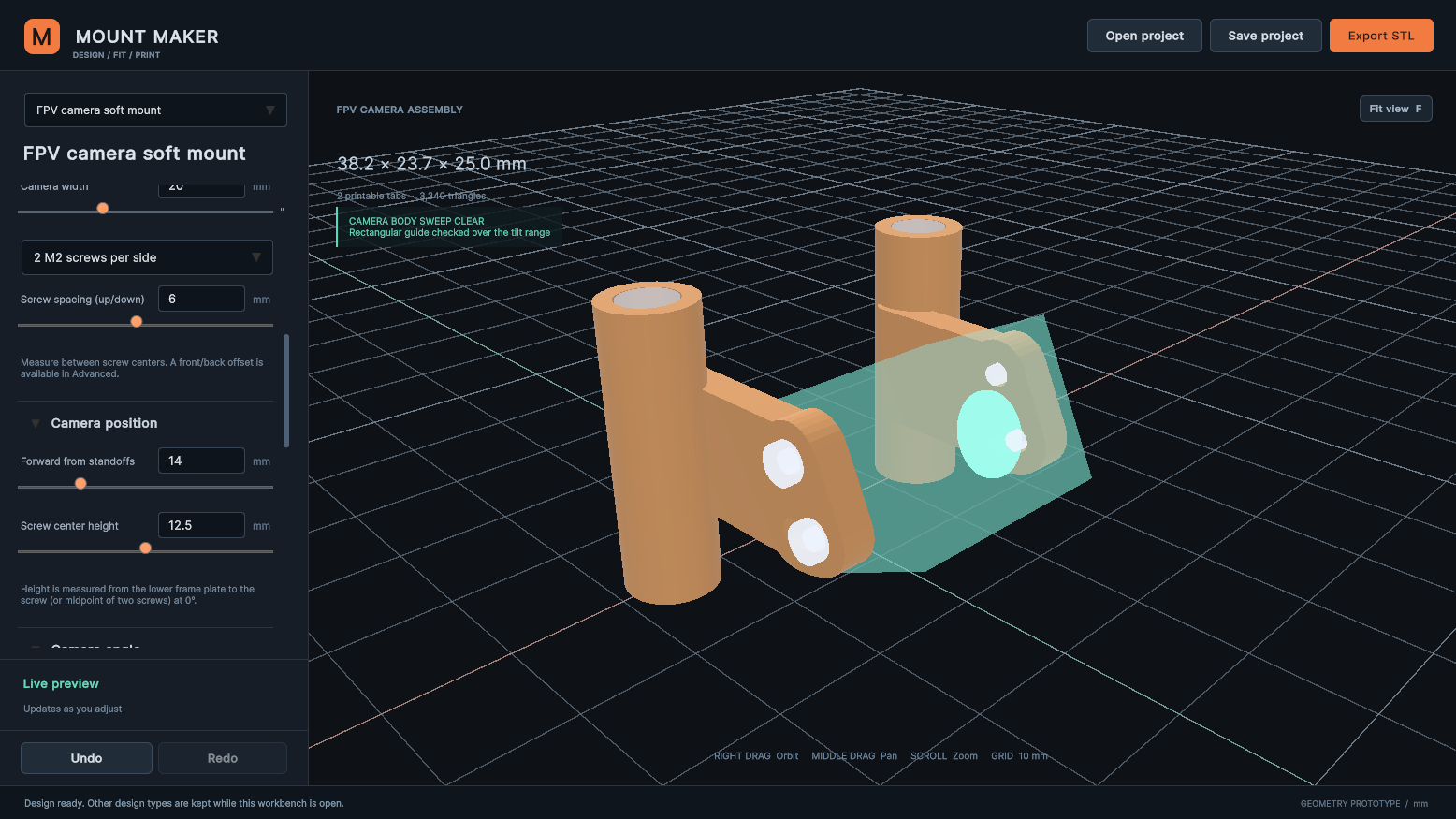Click the Open project button
Image resolution: width=1456 pixels, height=819 pixels.
[1144, 36]
